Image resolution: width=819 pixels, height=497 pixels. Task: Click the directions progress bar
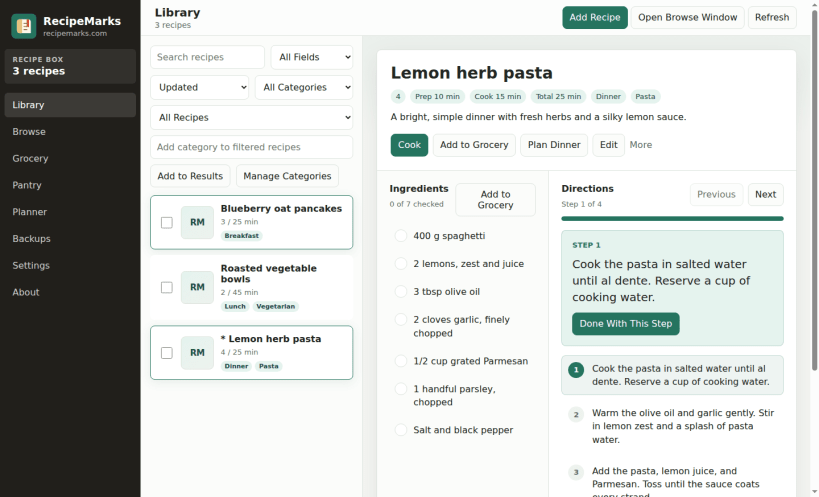coord(672,219)
